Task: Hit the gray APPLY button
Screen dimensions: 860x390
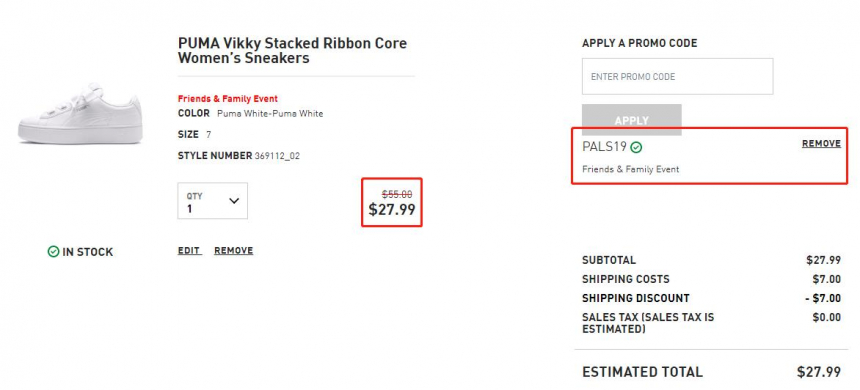Action: 632,120
